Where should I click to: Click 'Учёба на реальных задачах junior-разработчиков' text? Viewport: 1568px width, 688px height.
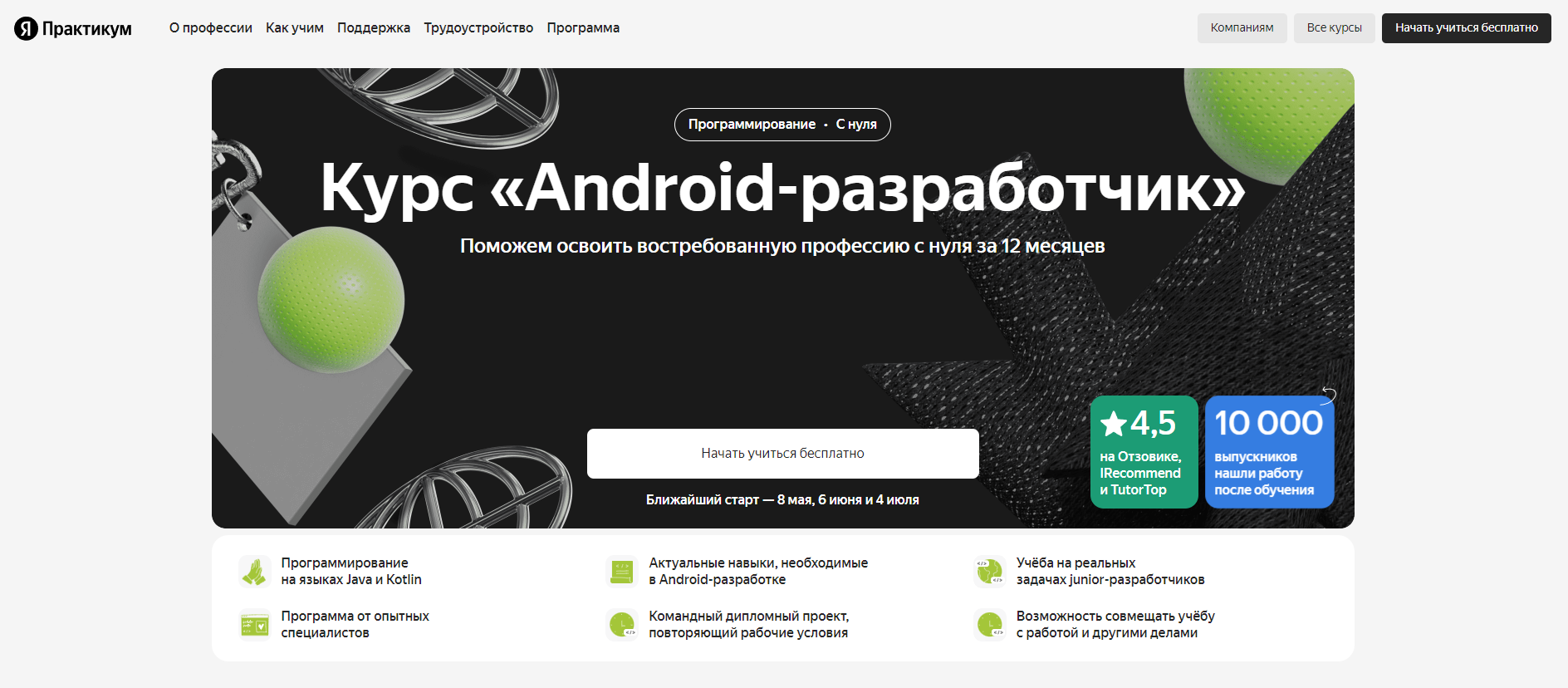coord(1110,572)
